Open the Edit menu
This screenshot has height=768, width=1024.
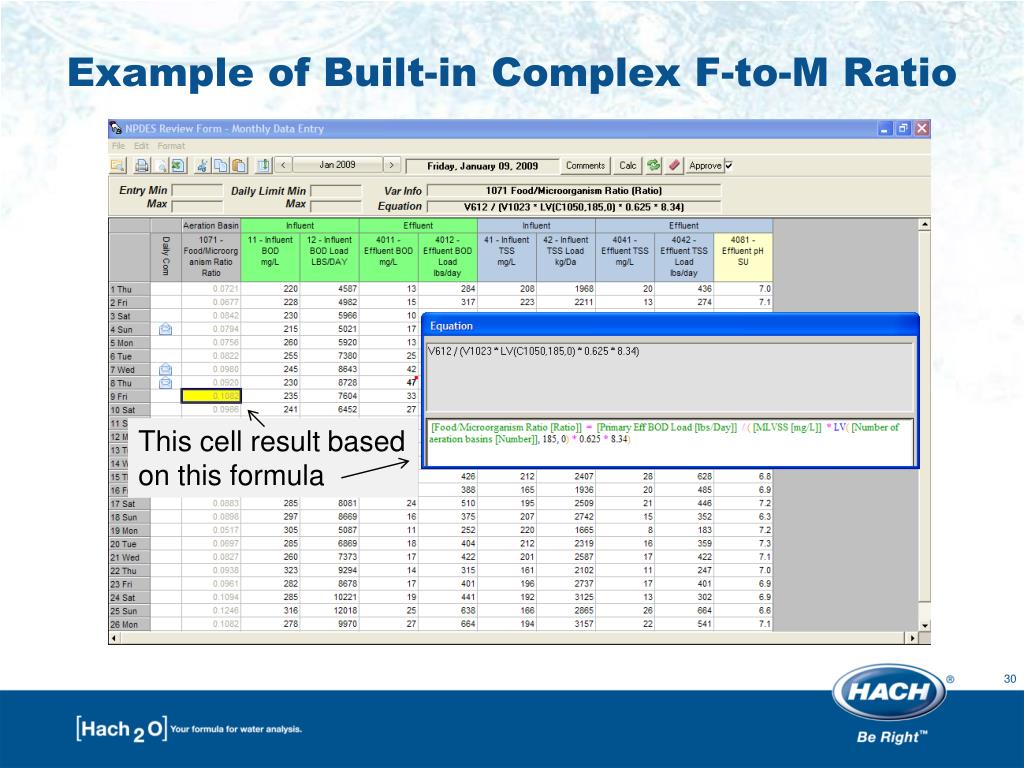(142, 146)
